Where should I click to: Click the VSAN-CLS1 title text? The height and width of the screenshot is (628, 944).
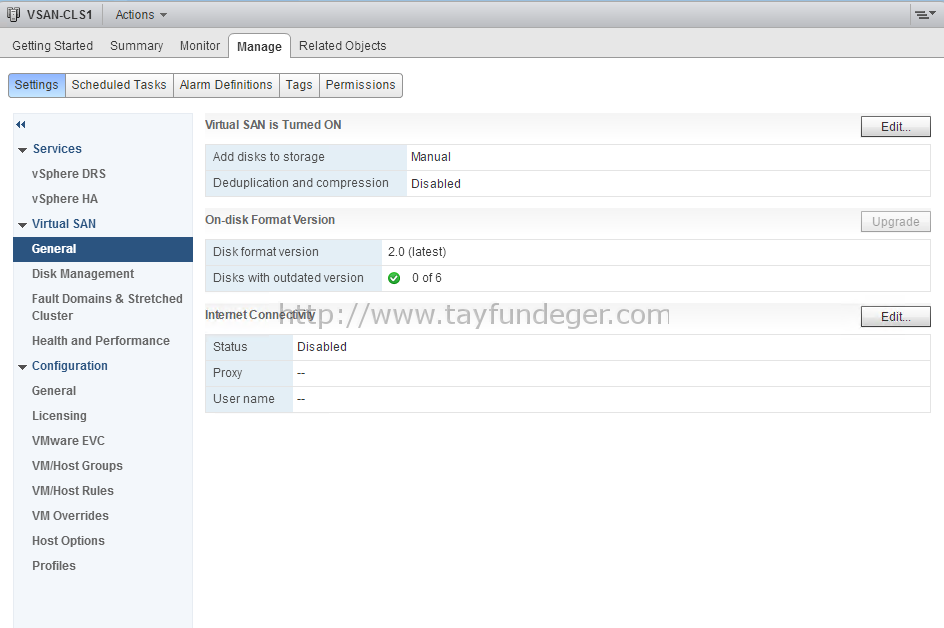(x=60, y=14)
